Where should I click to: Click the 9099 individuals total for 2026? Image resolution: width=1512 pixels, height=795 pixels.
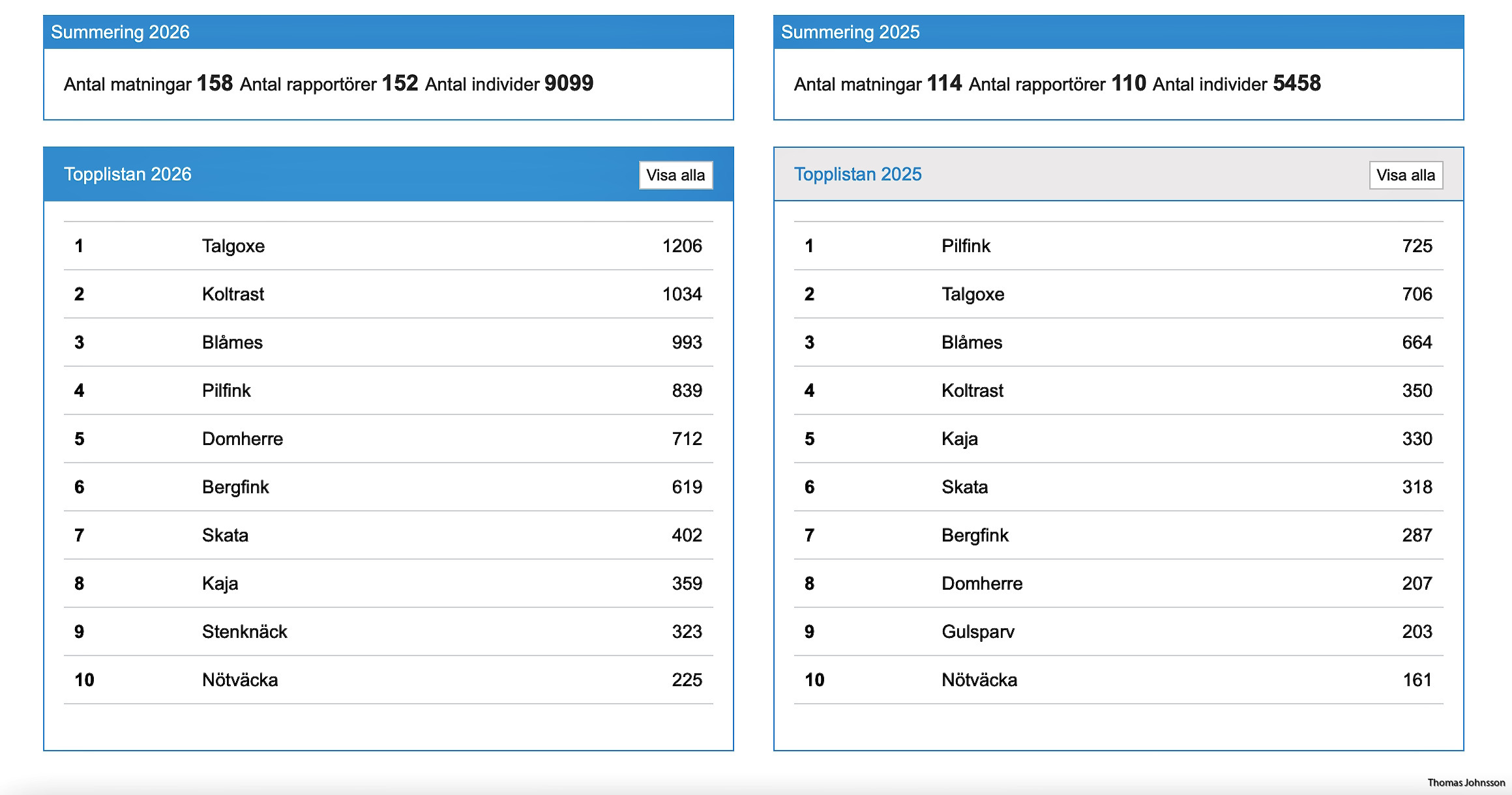[569, 83]
